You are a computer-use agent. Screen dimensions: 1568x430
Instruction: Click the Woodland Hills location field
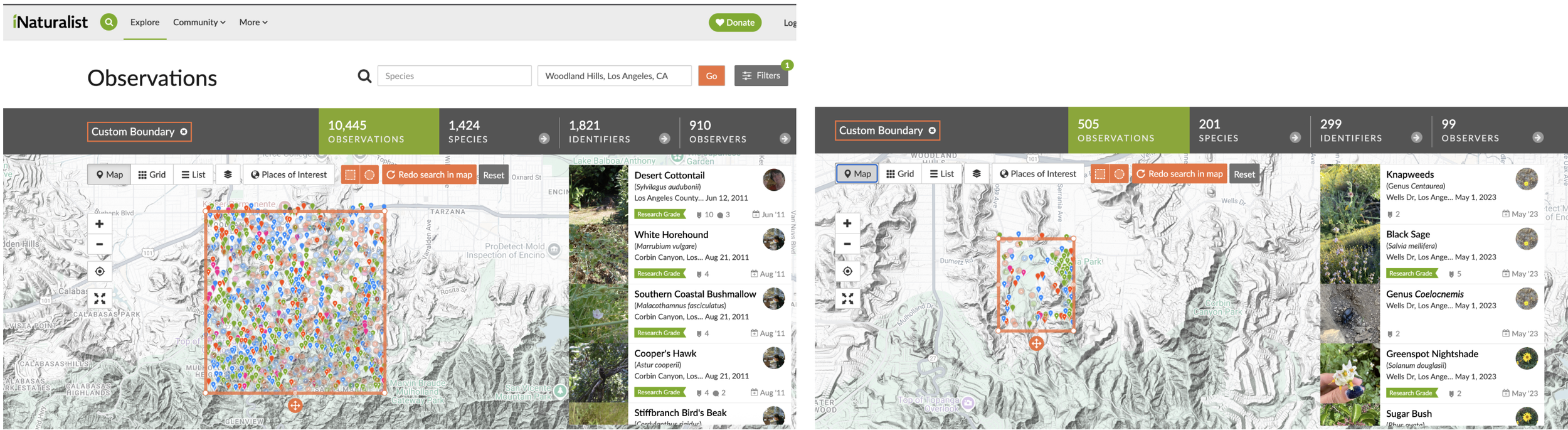click(x=614, y=76)
